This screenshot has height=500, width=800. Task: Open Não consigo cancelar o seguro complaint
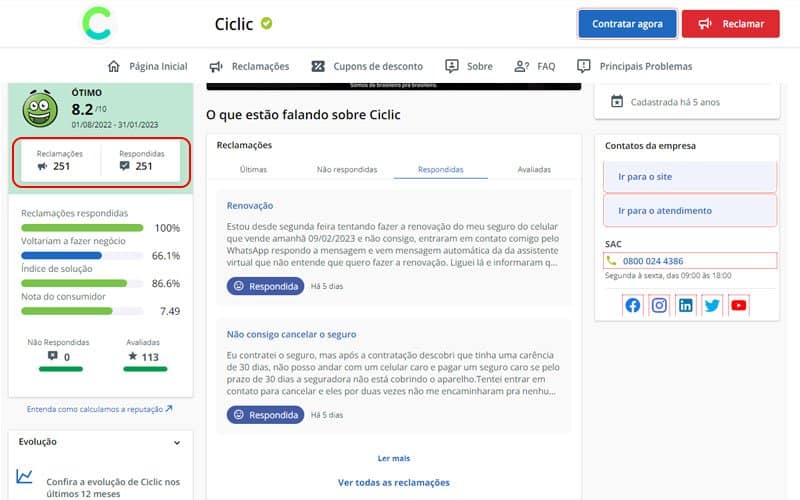click(291, 334)
